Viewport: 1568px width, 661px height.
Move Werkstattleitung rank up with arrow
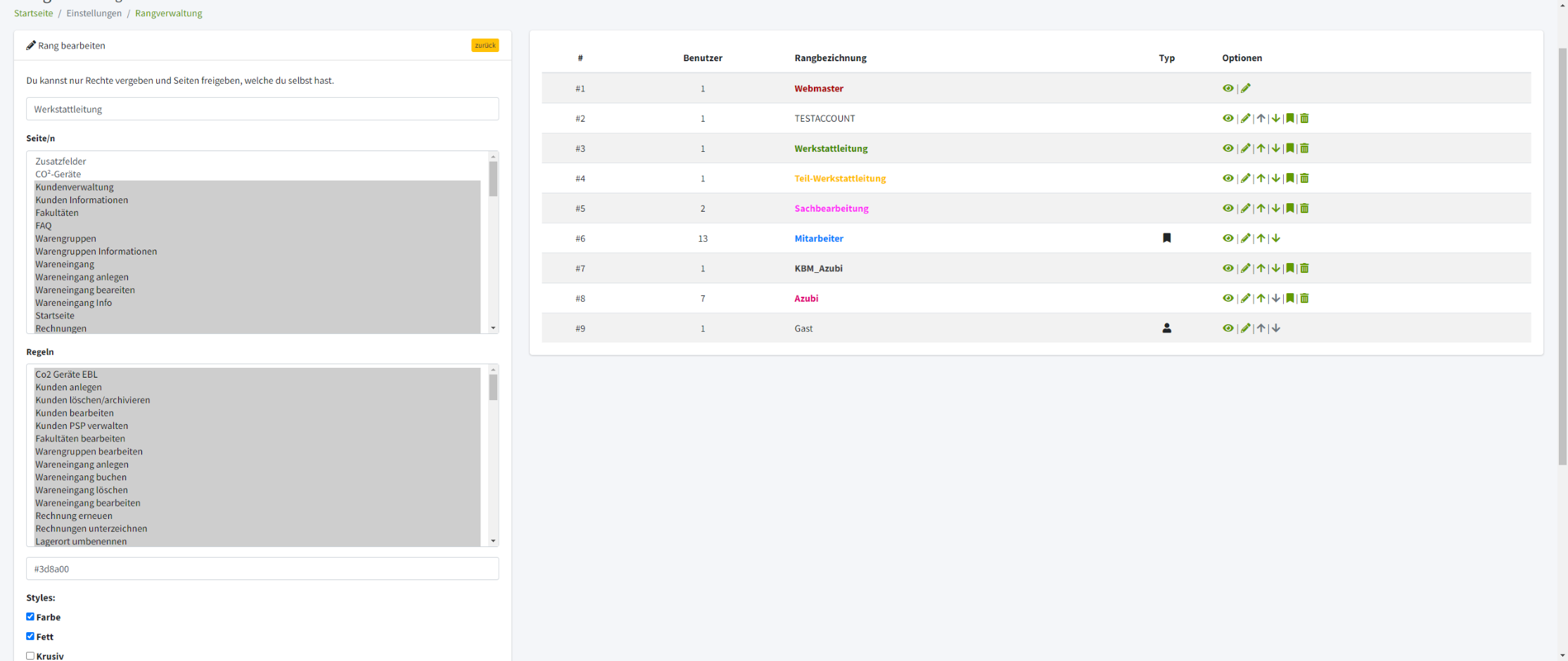(1261, 148)
